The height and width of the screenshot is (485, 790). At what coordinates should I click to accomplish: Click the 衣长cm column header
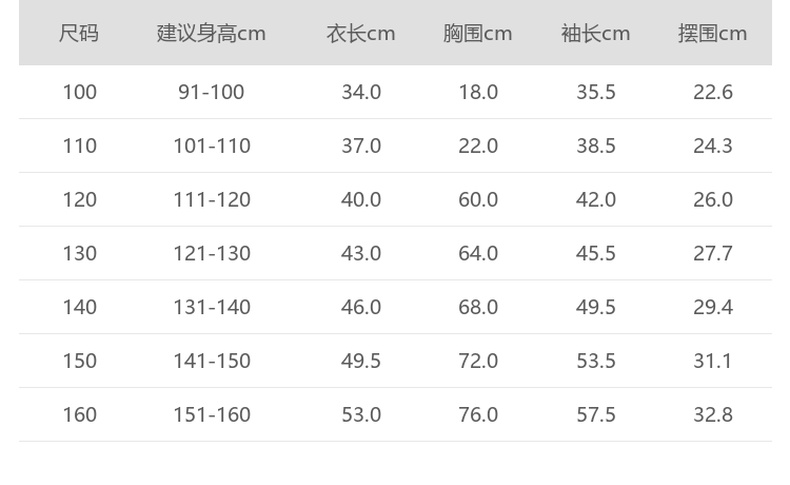361,33
